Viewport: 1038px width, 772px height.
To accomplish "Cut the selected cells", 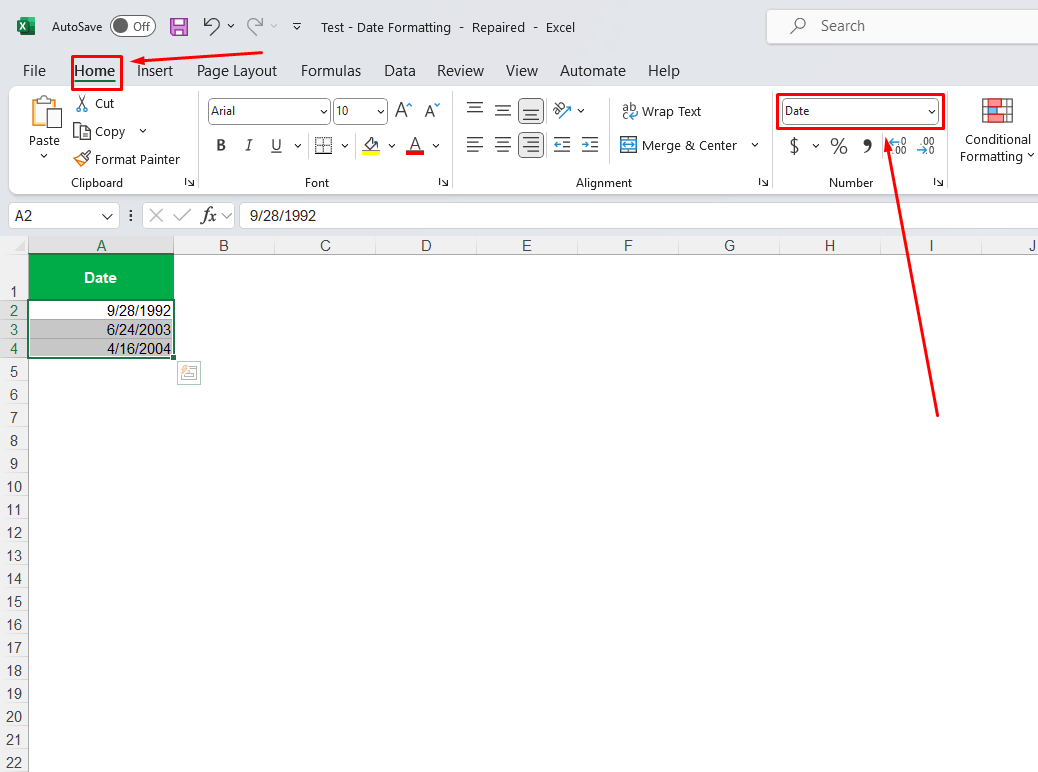I will point(95,103).
